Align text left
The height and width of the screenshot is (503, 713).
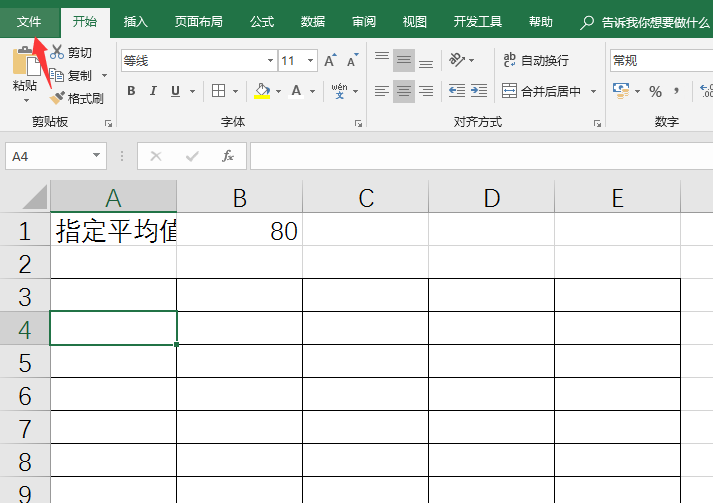(382, 91)
